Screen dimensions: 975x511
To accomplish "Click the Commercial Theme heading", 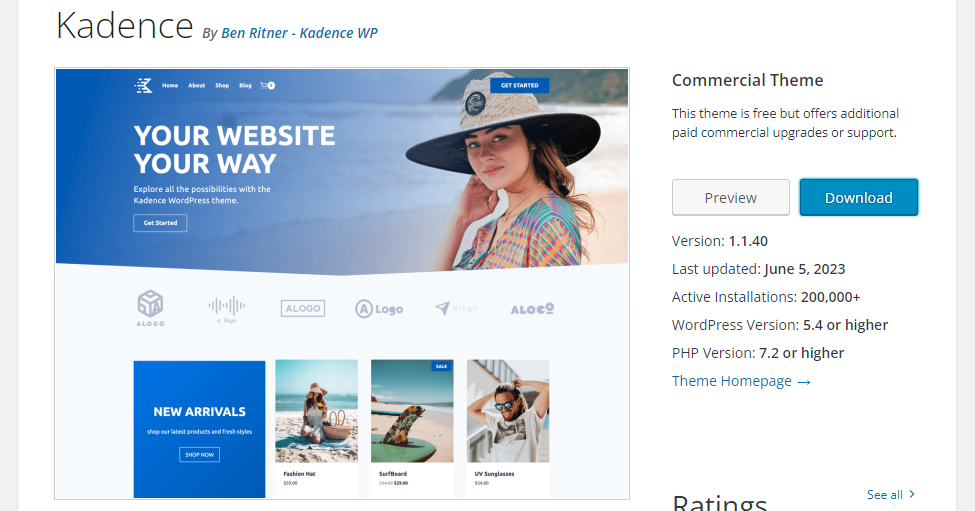I will [747, 80].
